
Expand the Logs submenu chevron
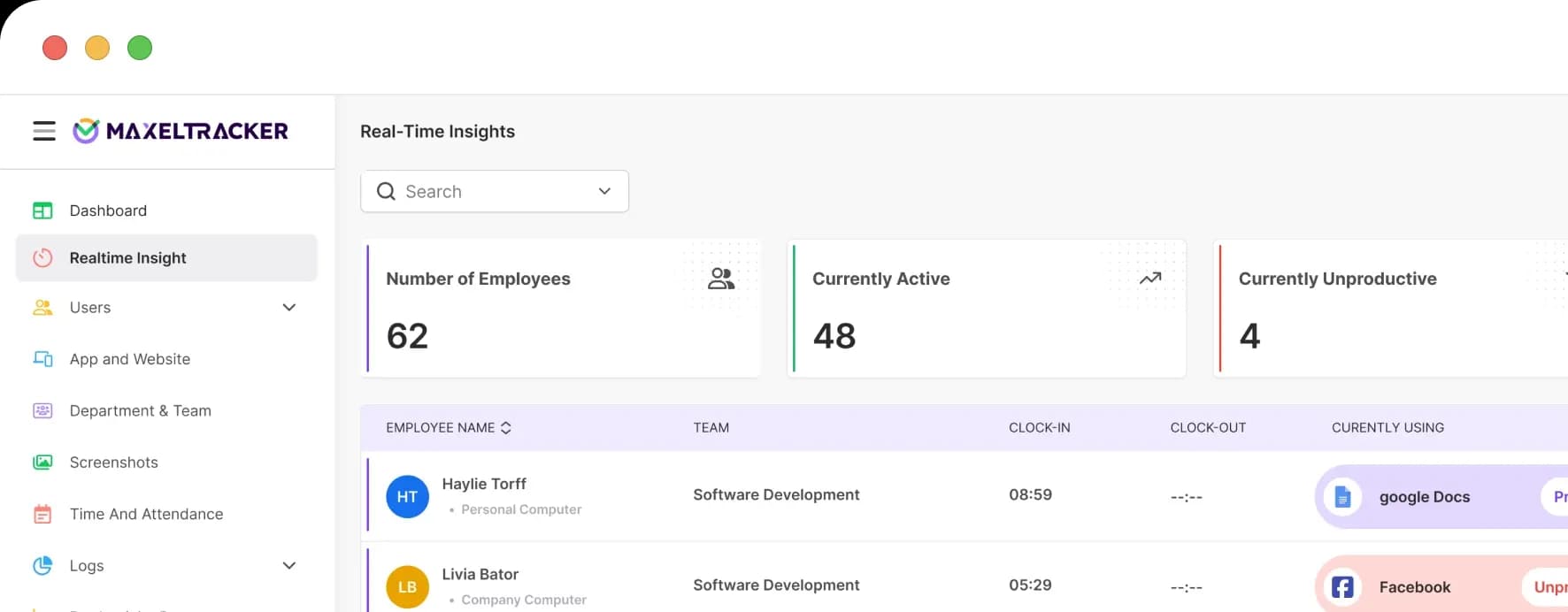coord(288,566)
